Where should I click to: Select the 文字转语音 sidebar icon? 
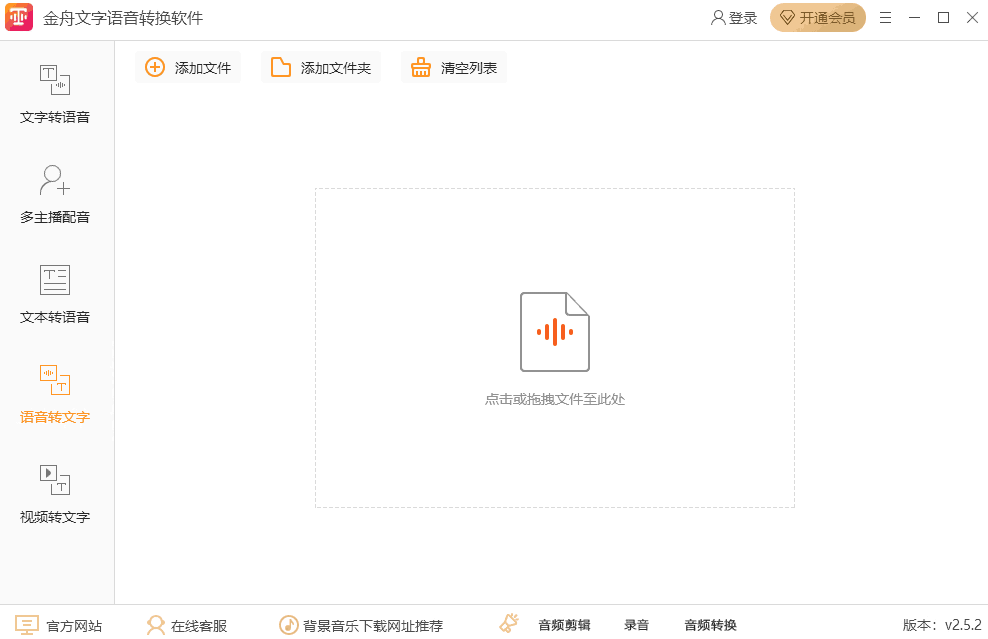tap(55, 95)
